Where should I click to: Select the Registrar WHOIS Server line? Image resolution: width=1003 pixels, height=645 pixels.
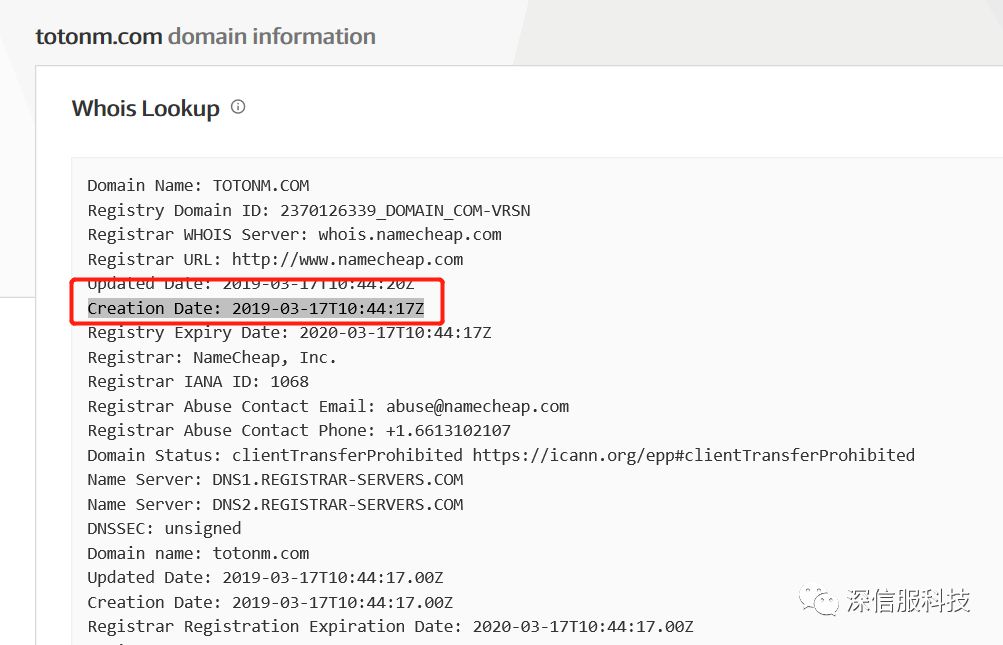(x=294, y=235)
